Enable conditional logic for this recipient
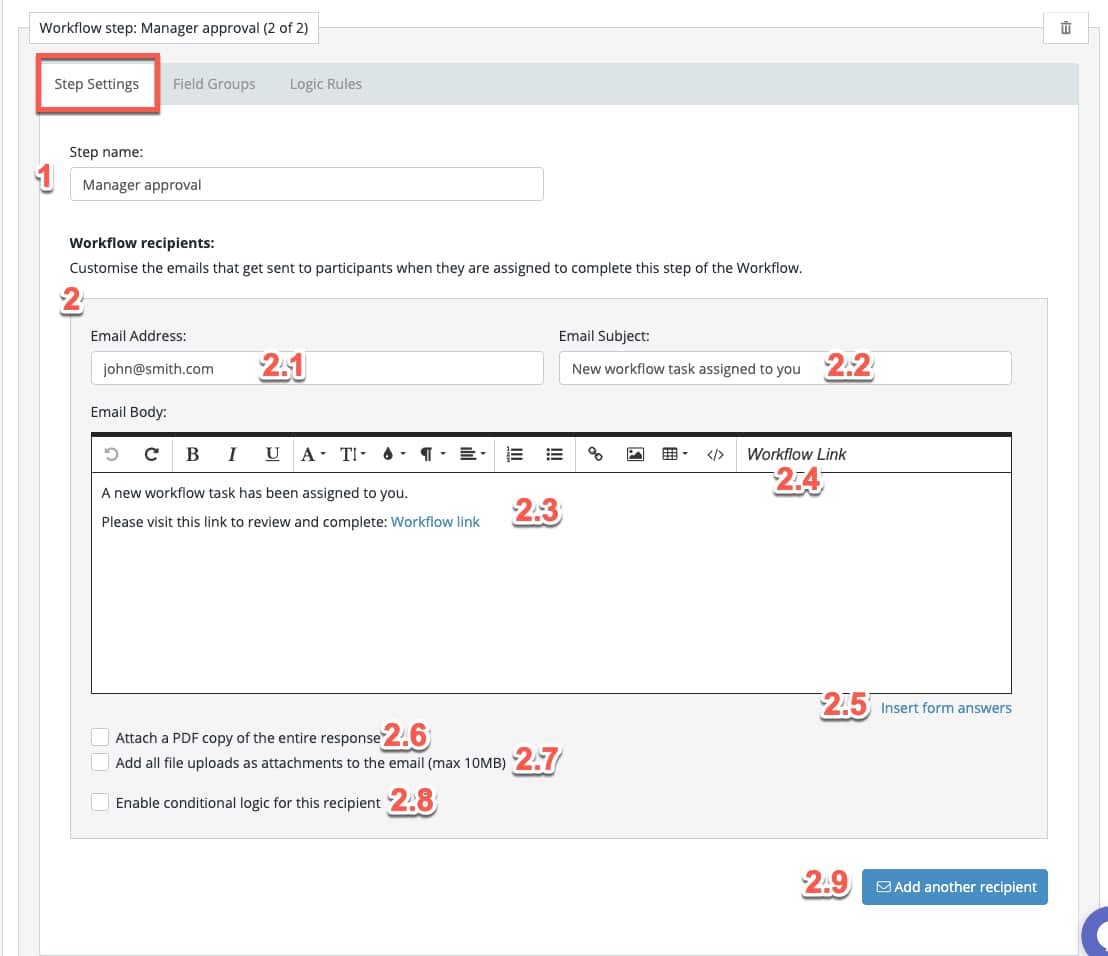 coord(100,802)
